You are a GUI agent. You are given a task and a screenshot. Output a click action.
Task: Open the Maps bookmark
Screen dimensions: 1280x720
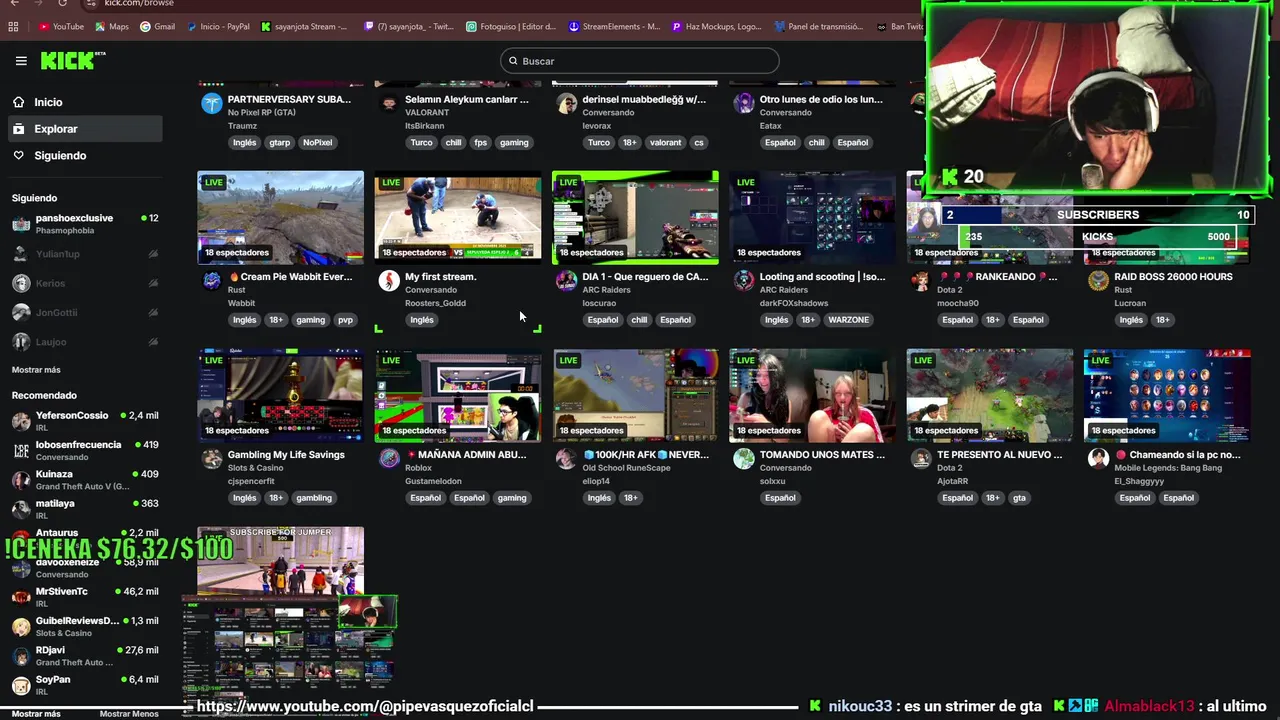pyautogui.click(x=112, y=27)
